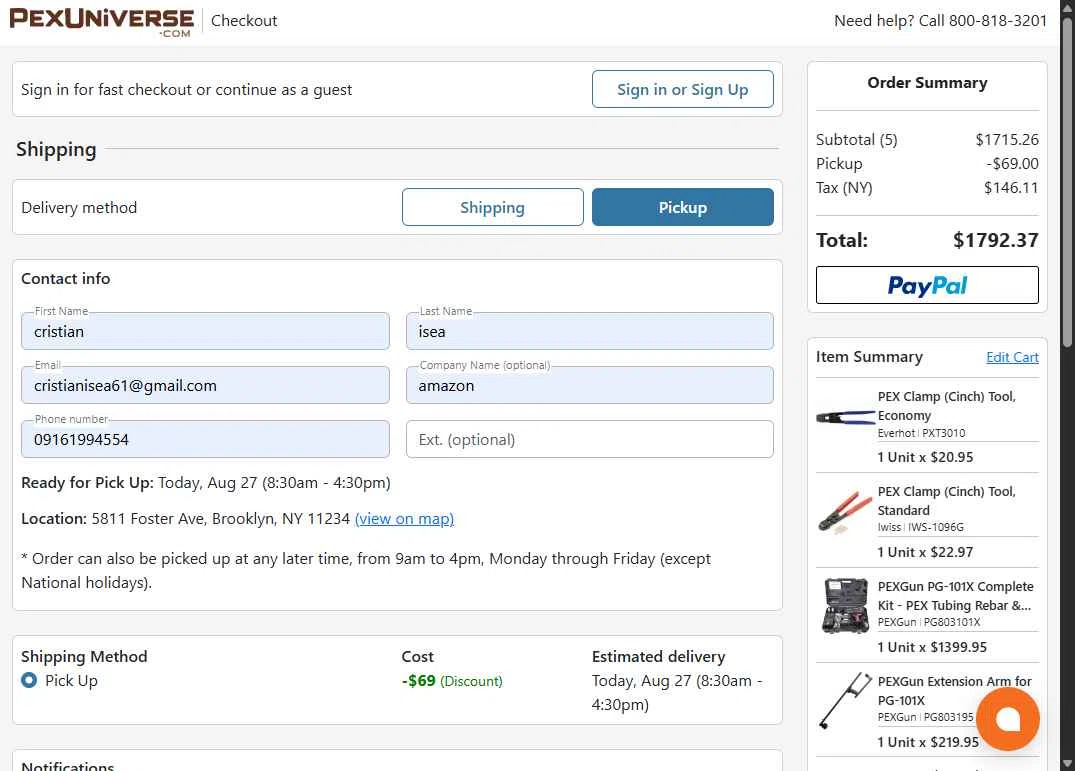The image size is (1075, 771).
Task: Choose Pickup delivery method
Action: [682, 207]
